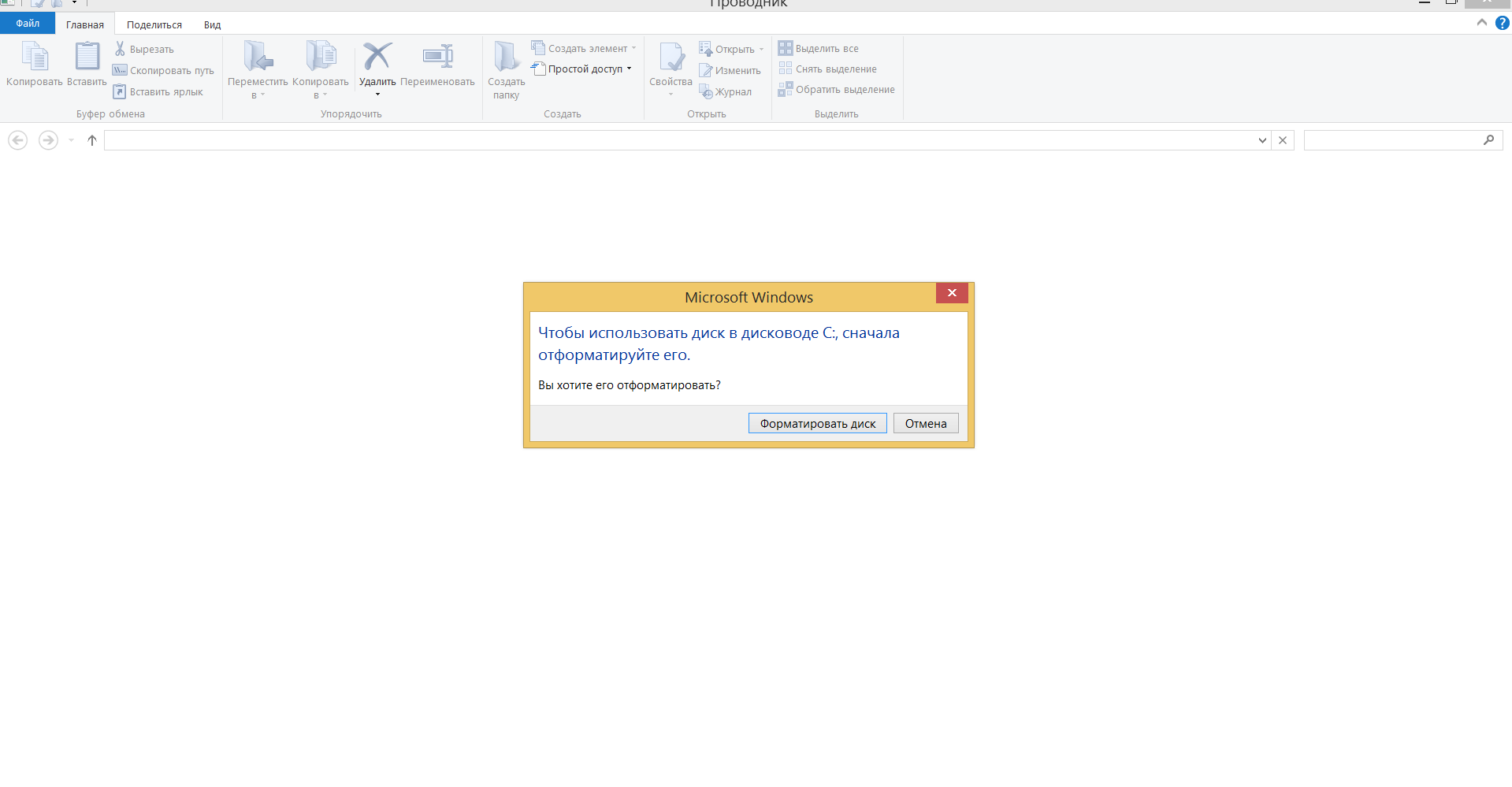Click Paste shortcut in the ribbon
Image resolution: width=1512 pixels, height=787 pixels.
(x=158, y=91)
